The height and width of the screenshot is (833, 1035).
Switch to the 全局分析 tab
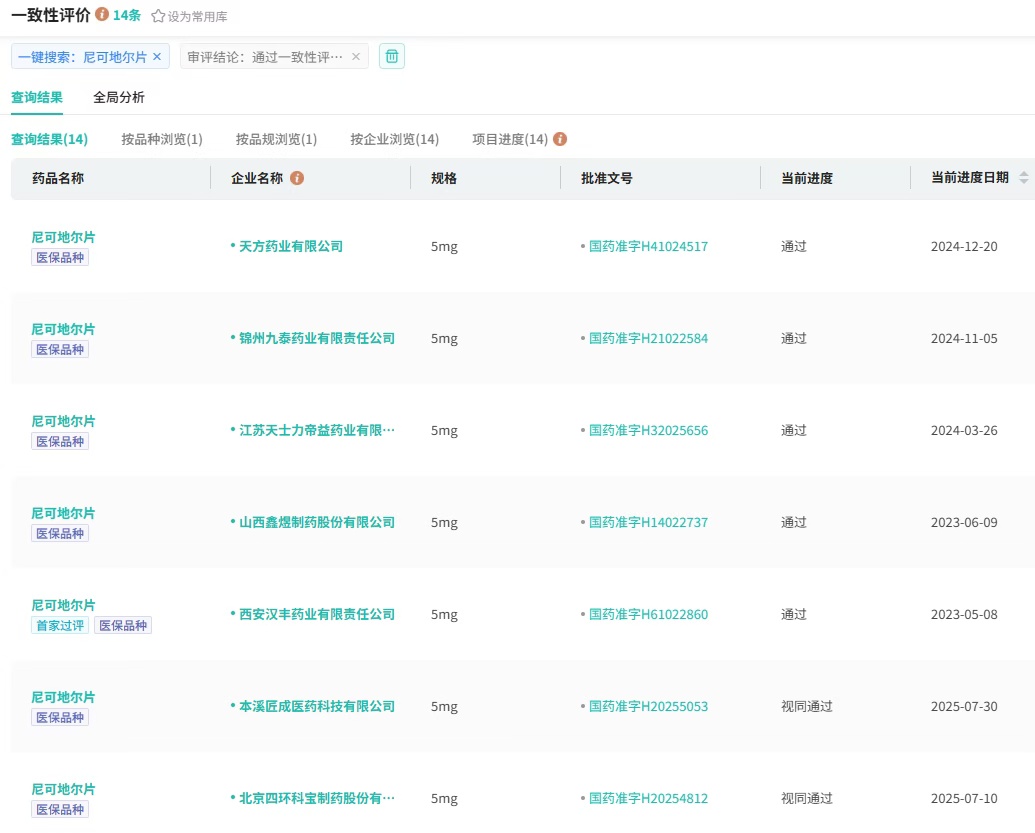click(118, 97)
